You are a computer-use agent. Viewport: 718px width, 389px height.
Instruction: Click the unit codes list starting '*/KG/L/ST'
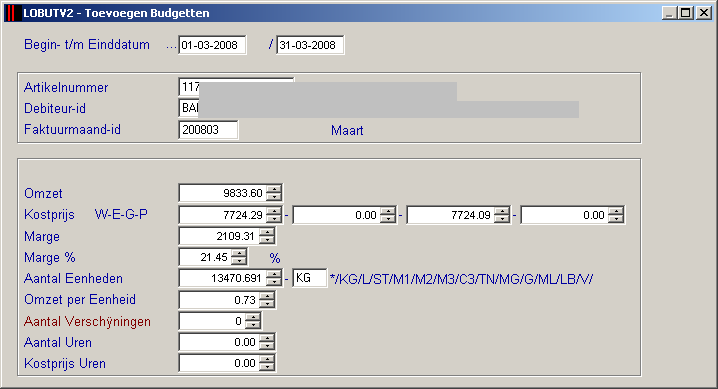461,279
